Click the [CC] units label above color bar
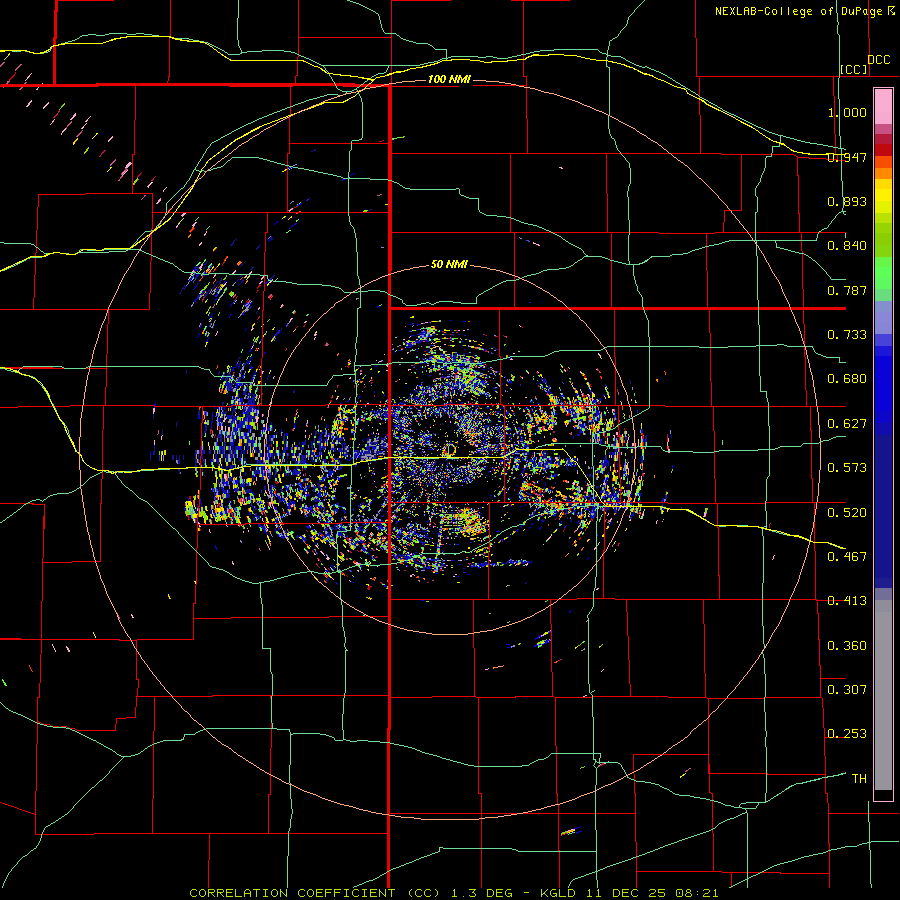 point(854,69)
